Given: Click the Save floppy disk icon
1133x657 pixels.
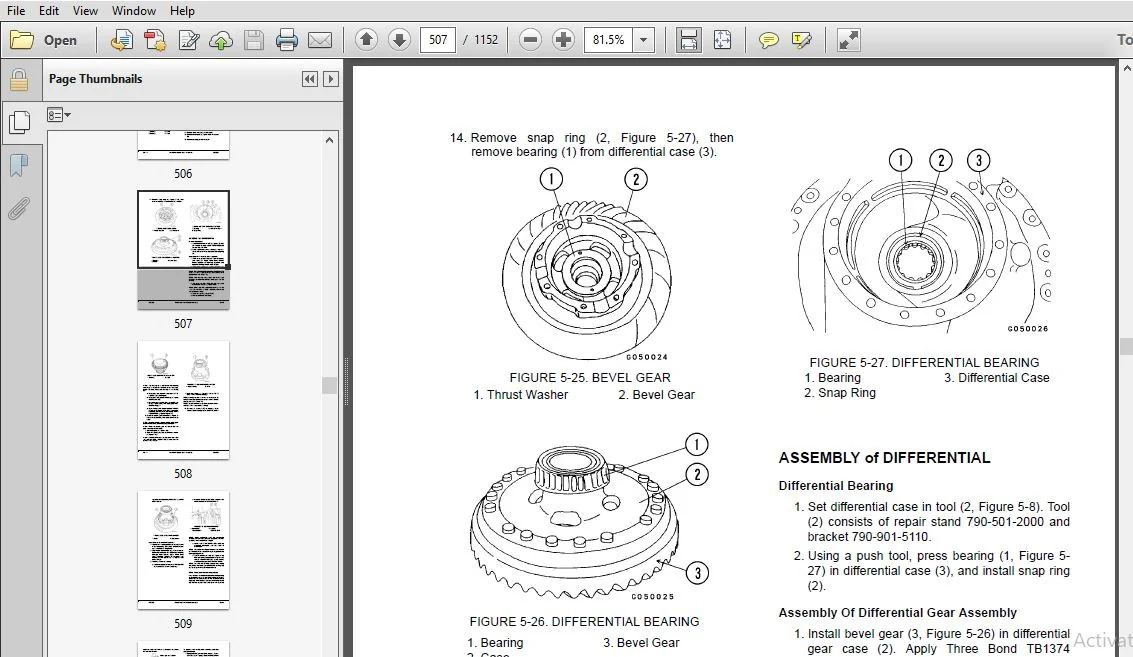Looking at the screenshot, I should pyautogui.click(x=254, y=40).
